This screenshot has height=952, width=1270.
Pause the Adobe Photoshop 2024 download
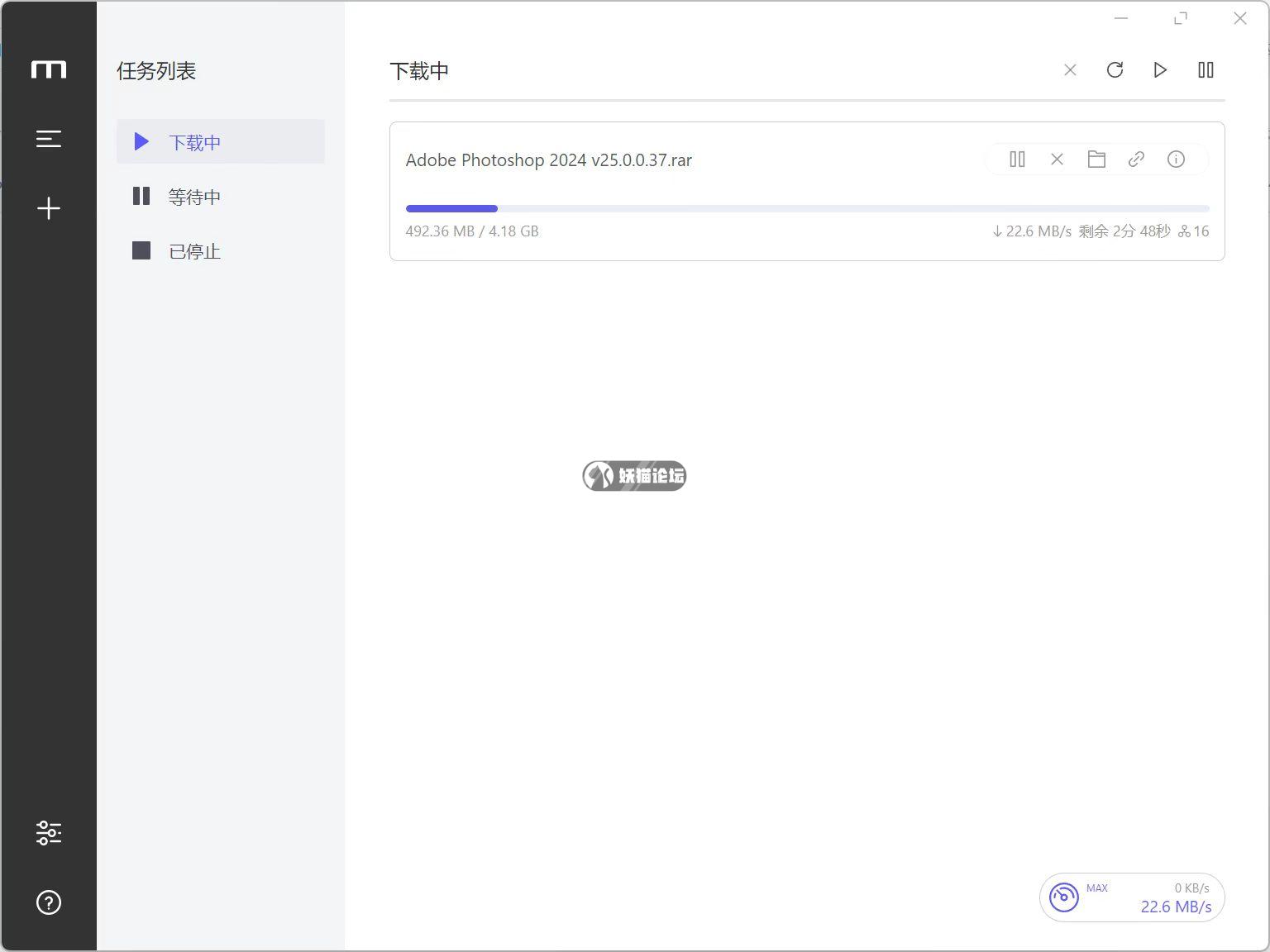point(1017,159)
